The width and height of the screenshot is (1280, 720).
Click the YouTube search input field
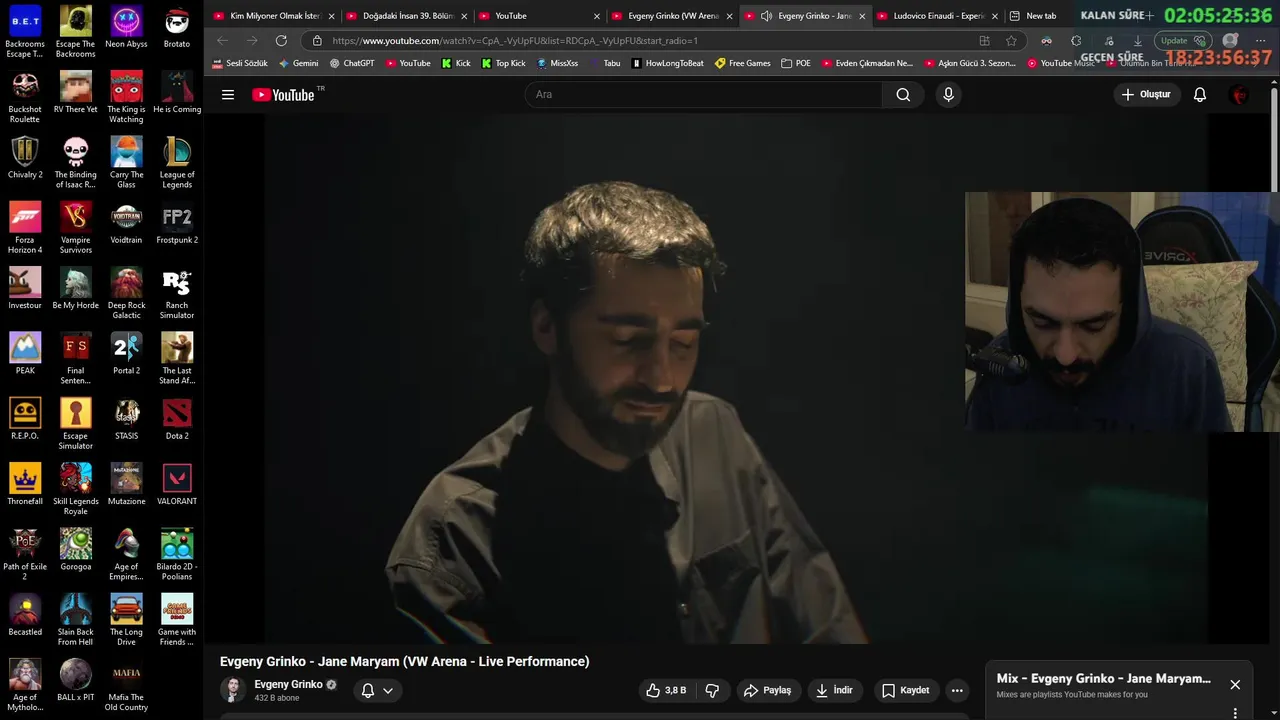(x=704, y=94)
